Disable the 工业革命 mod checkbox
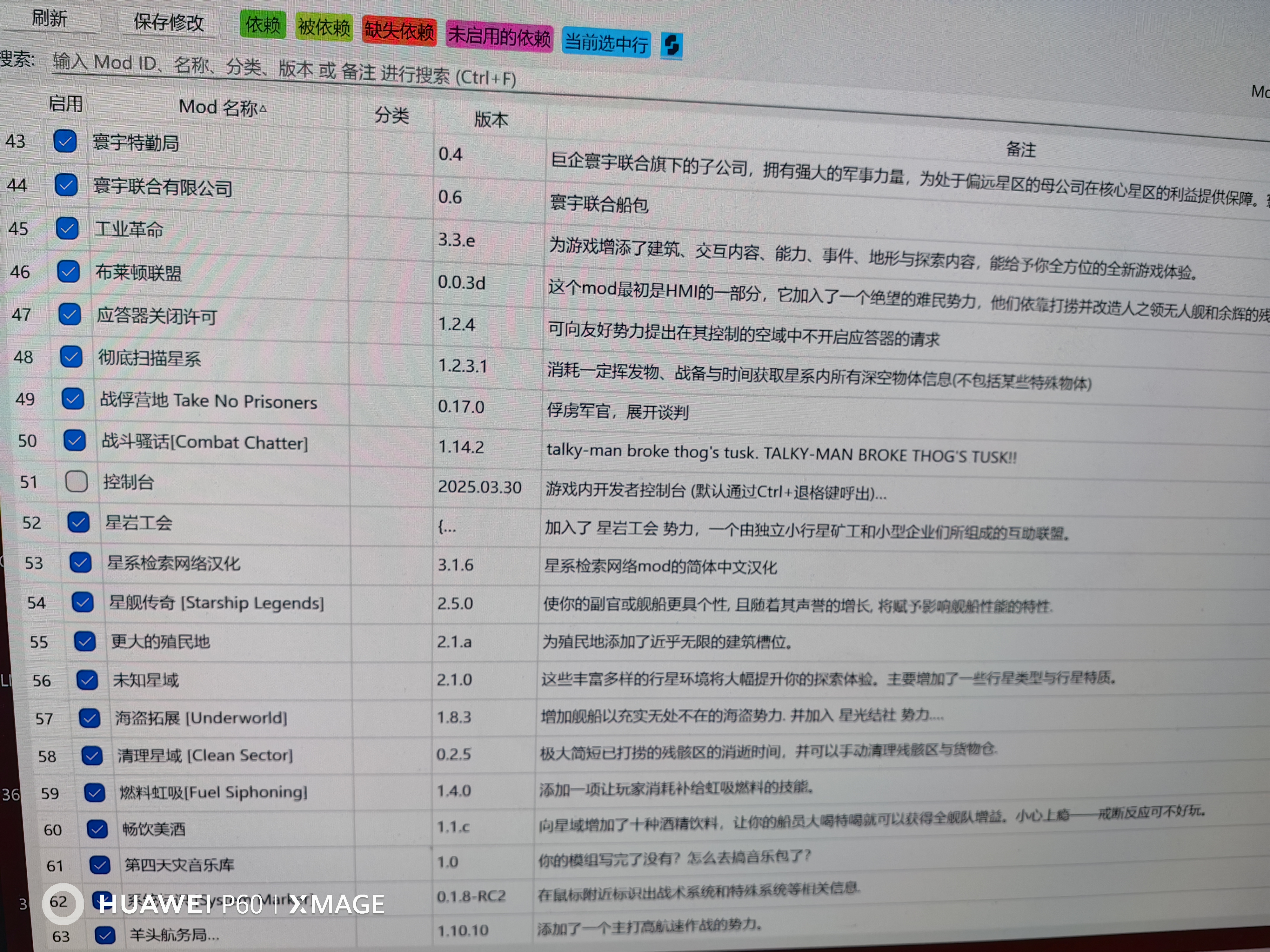 67,228
